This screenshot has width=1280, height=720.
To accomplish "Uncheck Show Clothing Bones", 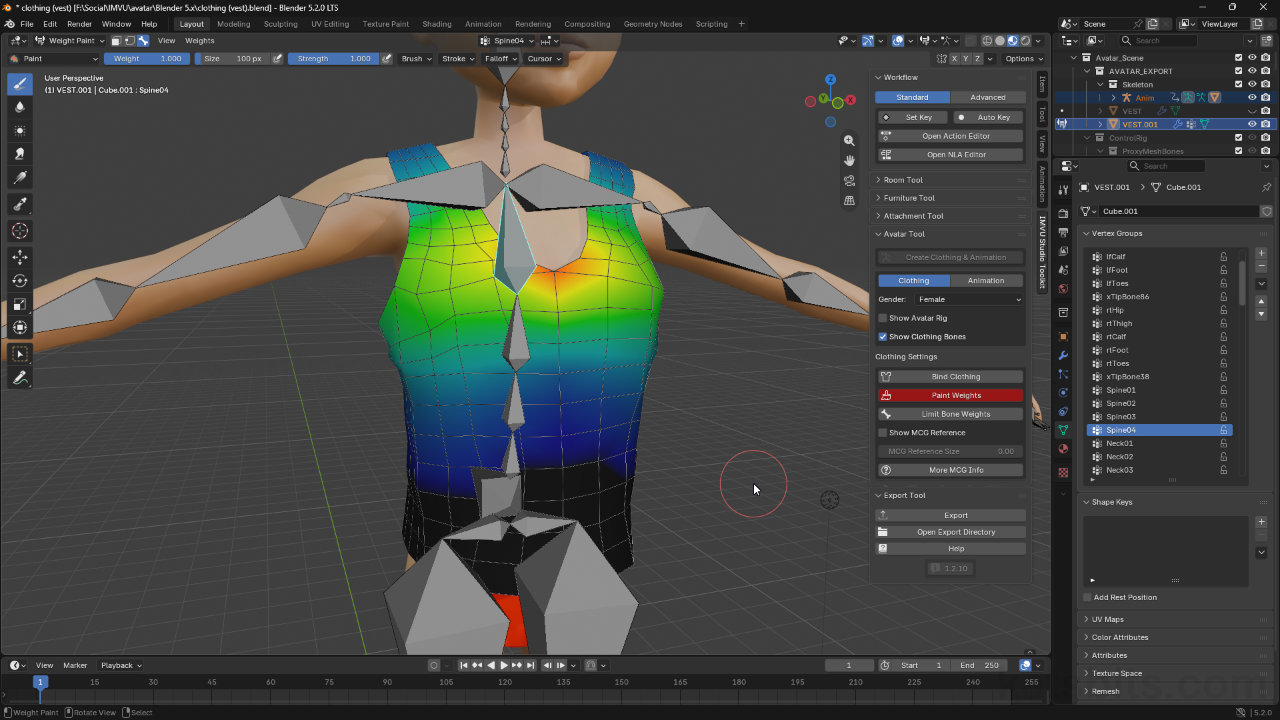I will [882, 337].
